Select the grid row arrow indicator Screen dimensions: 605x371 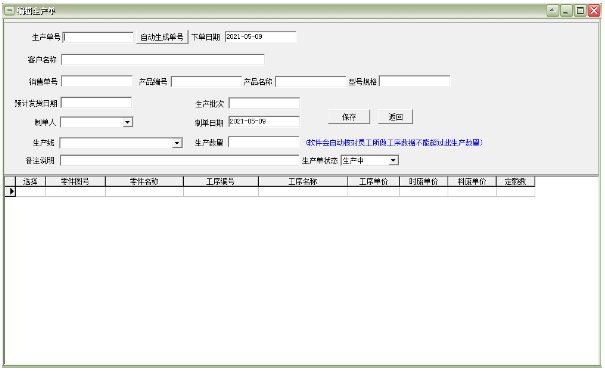(10, 191)
